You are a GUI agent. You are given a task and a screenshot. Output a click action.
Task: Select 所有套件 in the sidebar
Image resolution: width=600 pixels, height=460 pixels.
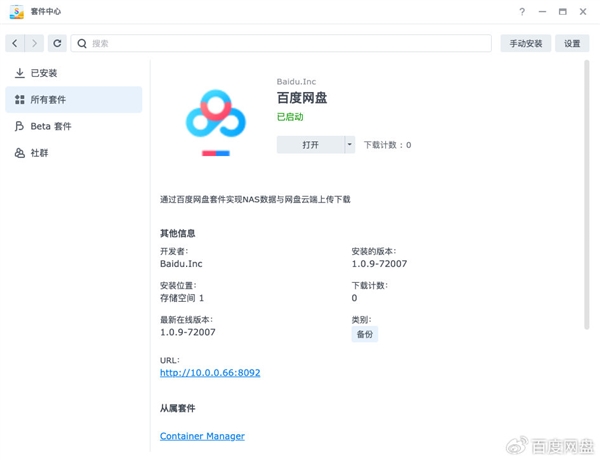click(x=50, y=100)
